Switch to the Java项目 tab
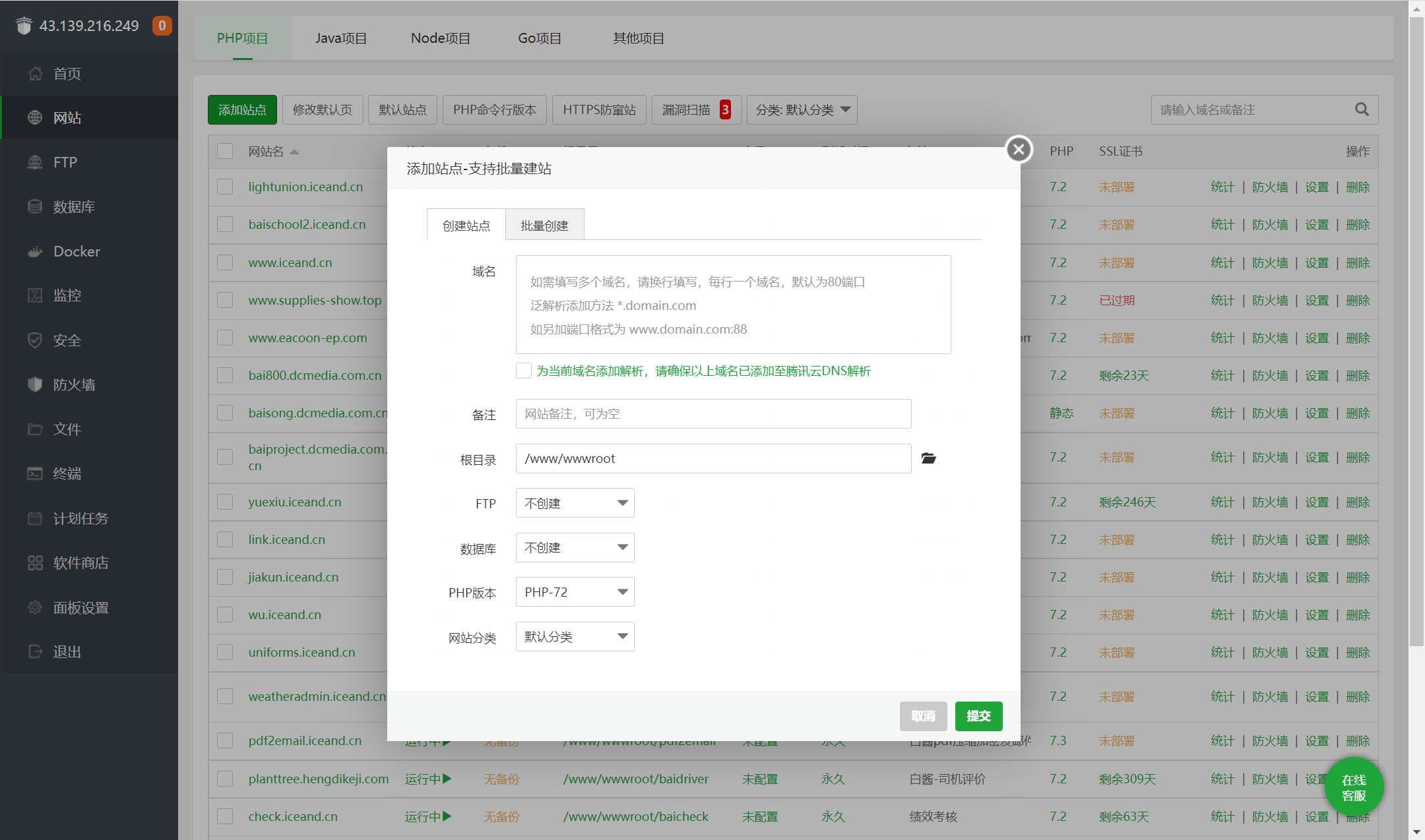The width and height of the screenshot is (1425, 840). coord(341,38)
